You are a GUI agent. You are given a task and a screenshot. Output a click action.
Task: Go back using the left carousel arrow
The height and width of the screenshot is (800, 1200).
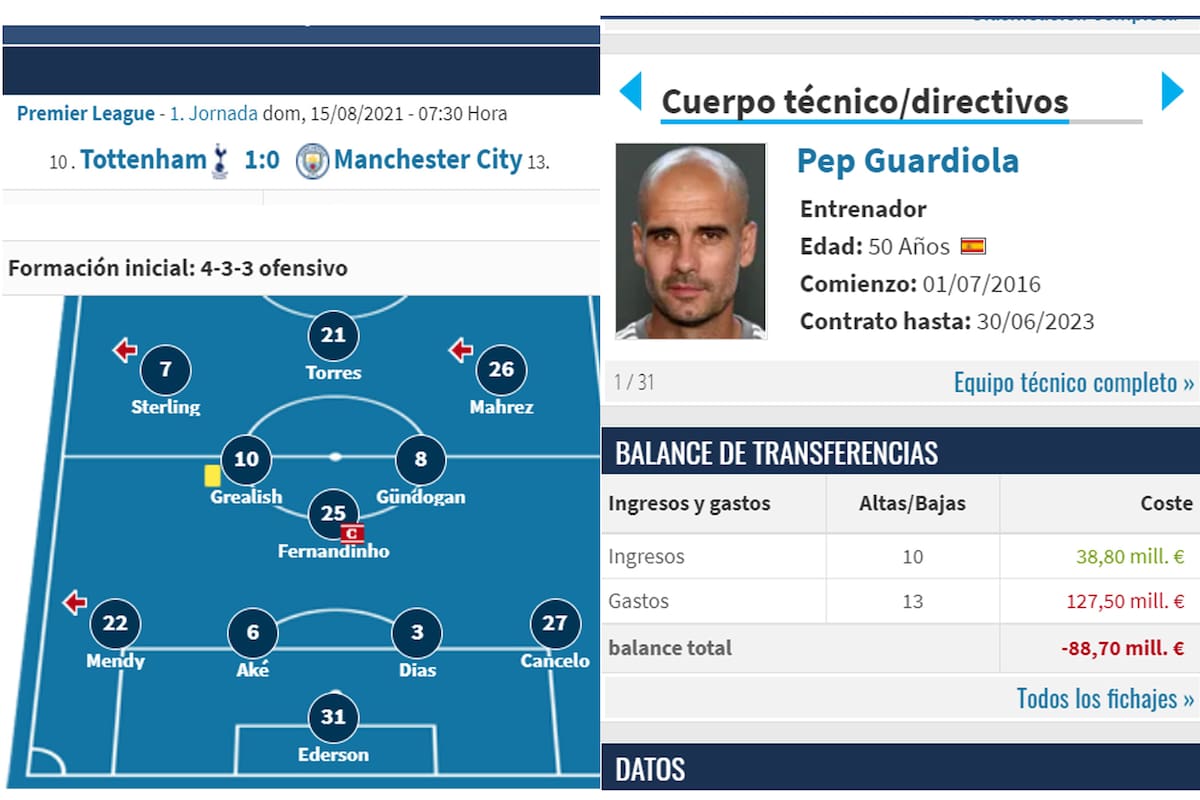630,91
